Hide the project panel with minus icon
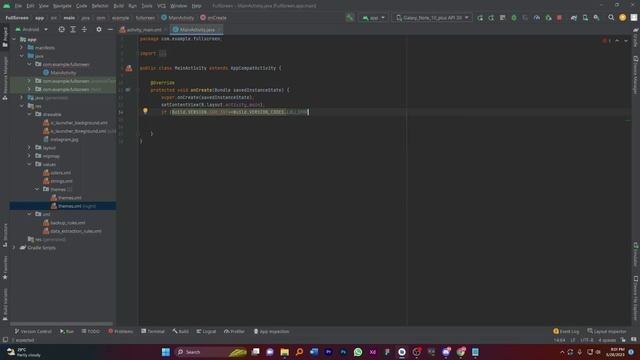640x360 pixels. (x=110, y=29)
